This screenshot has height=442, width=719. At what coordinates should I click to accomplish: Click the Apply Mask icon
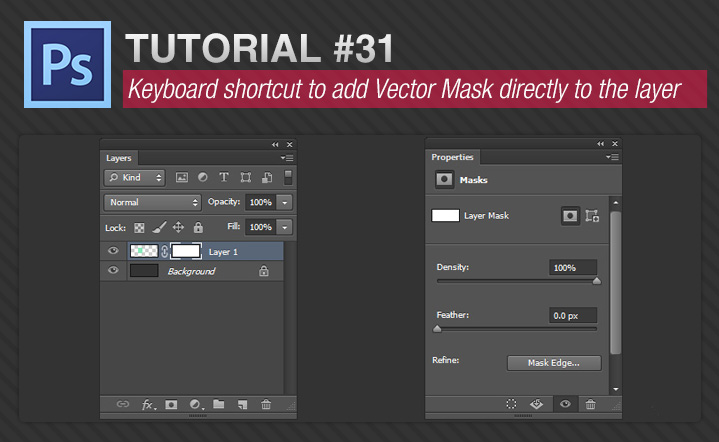[536, 405]
